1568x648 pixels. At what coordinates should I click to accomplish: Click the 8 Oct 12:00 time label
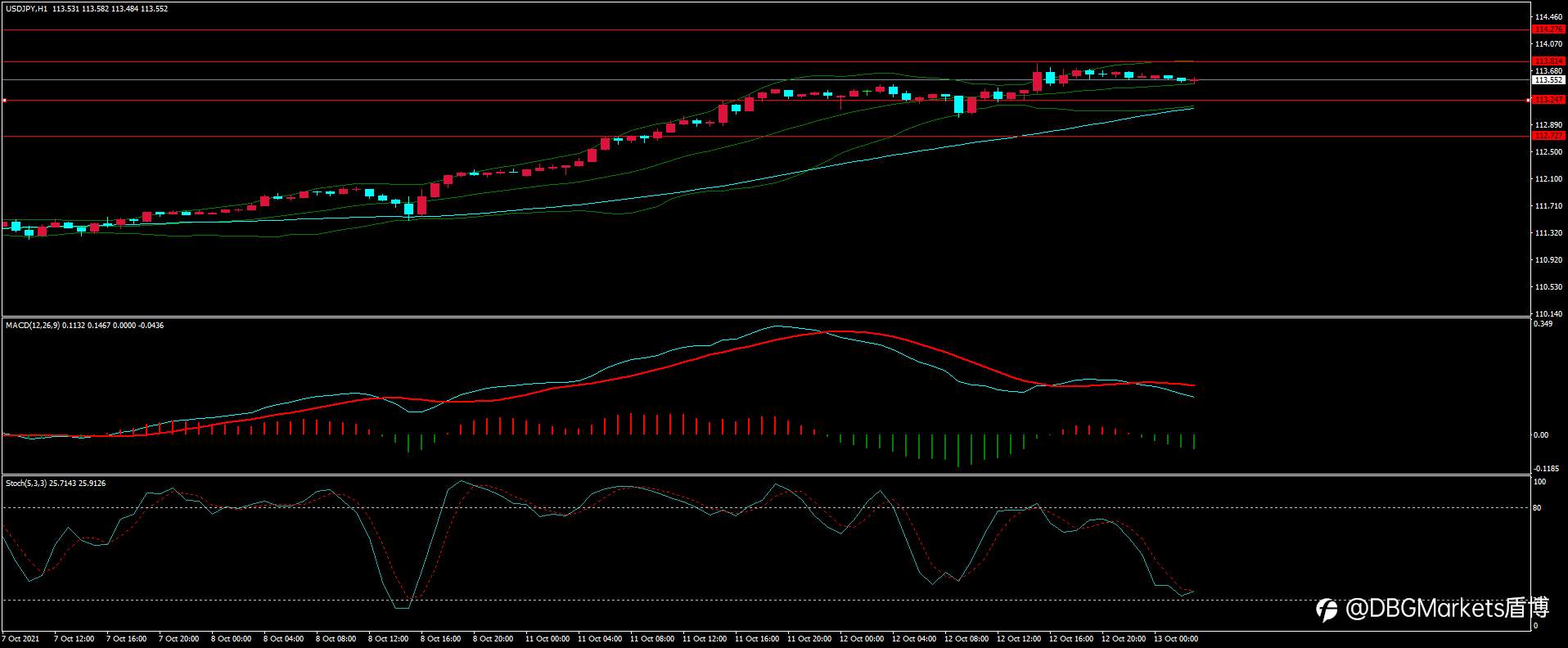point(389,639)
